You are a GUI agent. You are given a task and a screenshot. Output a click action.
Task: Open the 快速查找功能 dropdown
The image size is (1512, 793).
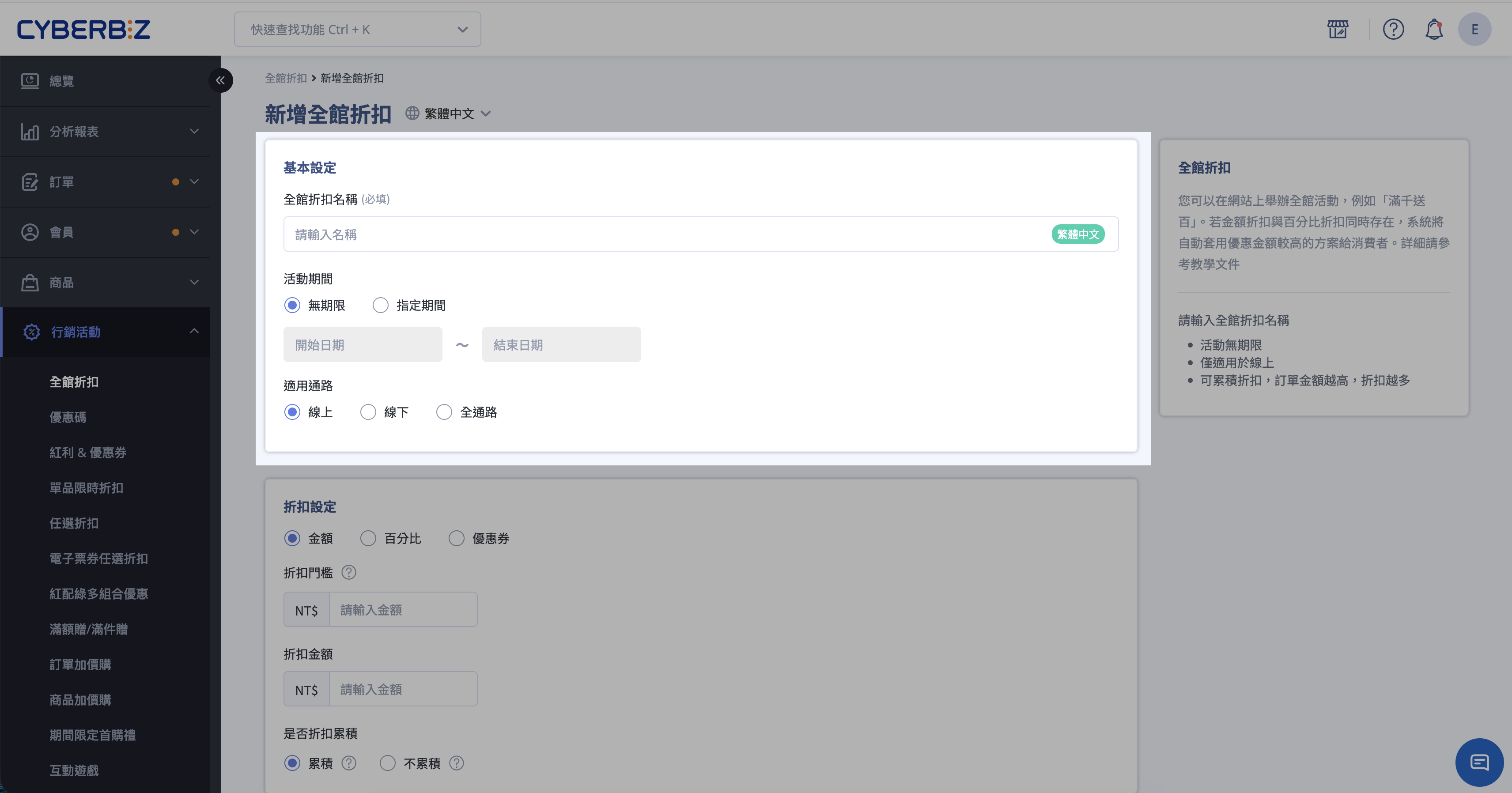(357, 29)
